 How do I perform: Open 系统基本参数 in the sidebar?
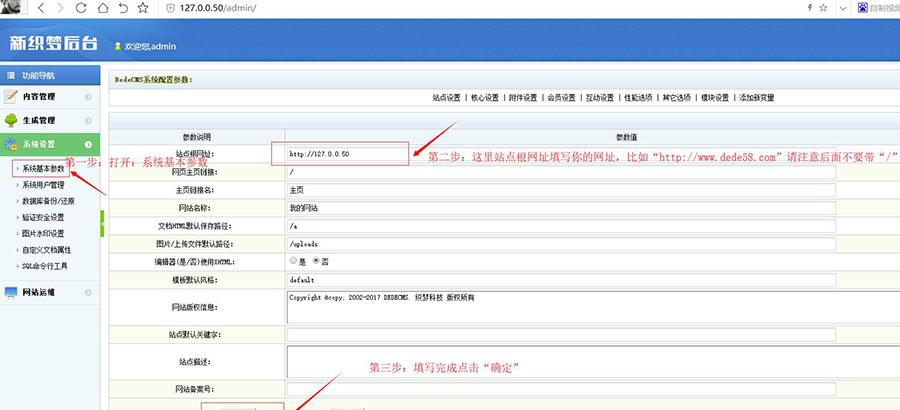43,169
